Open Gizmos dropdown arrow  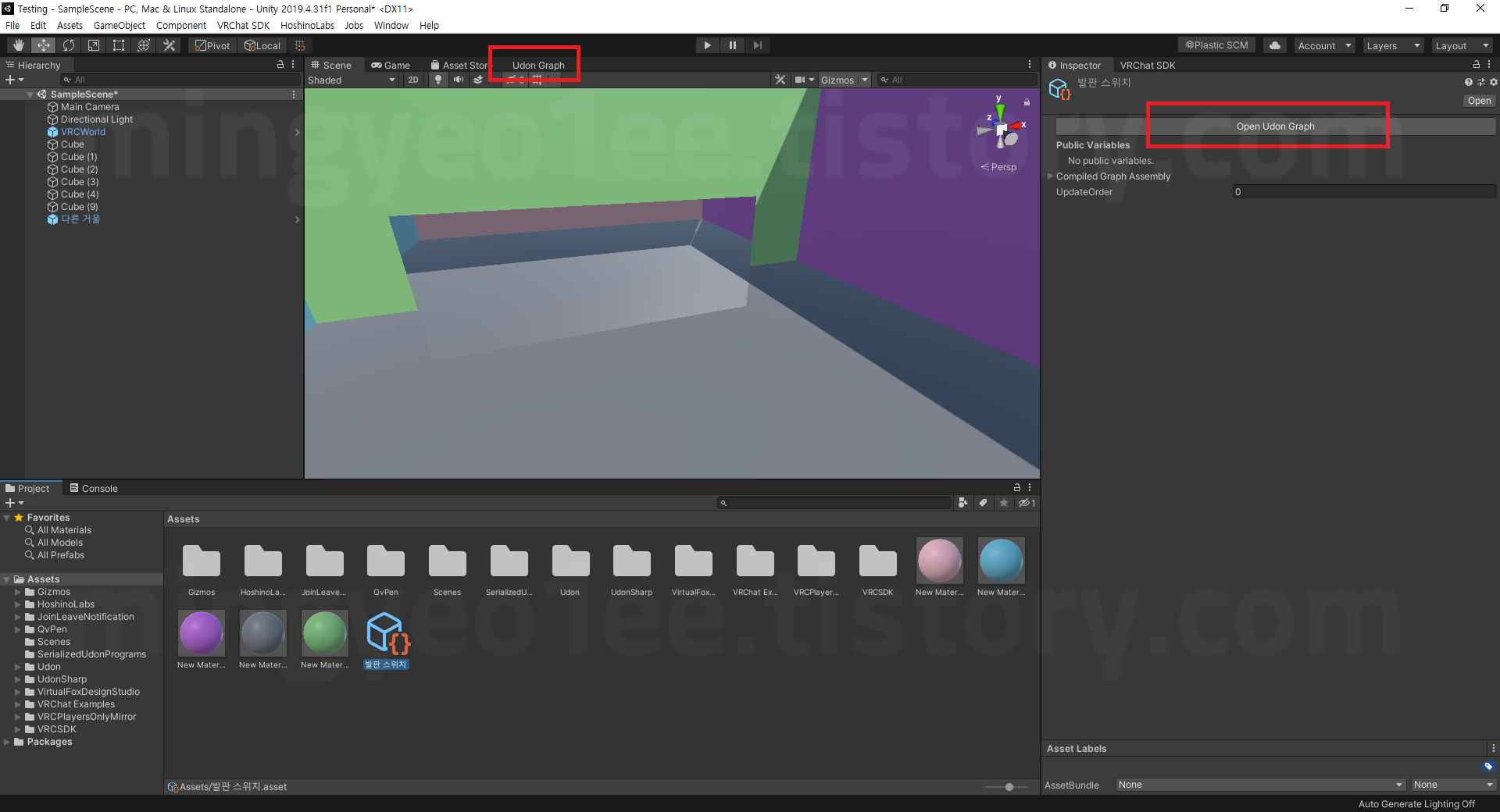[x=865, y=80]
